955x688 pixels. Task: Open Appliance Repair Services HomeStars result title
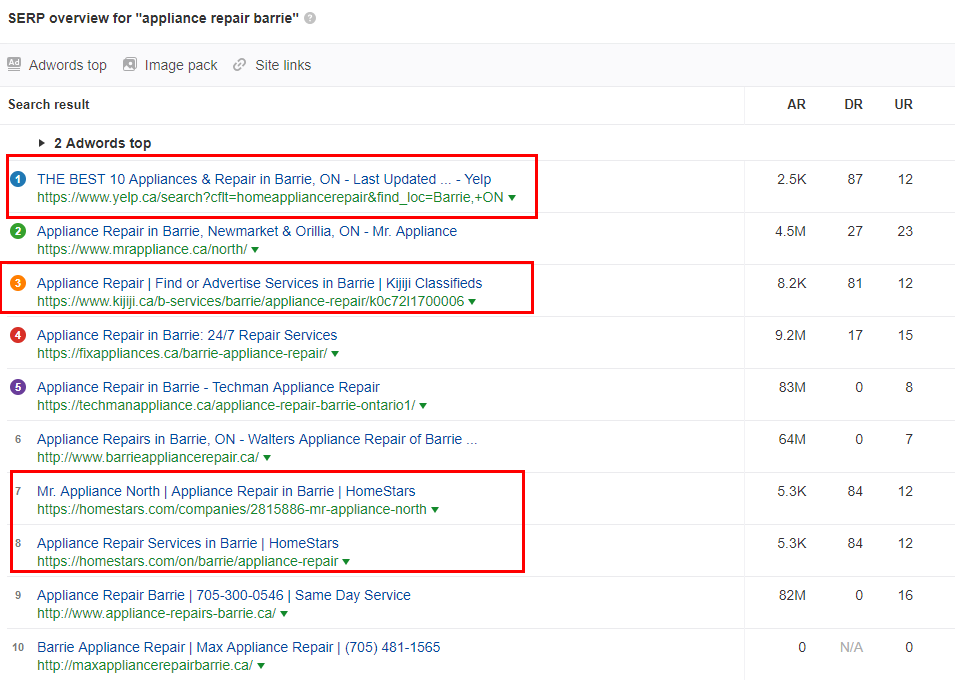pos(188,543)
